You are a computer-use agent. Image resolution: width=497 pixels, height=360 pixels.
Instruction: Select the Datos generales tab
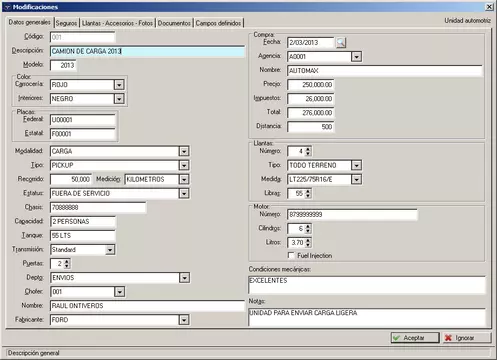(29, 22)
